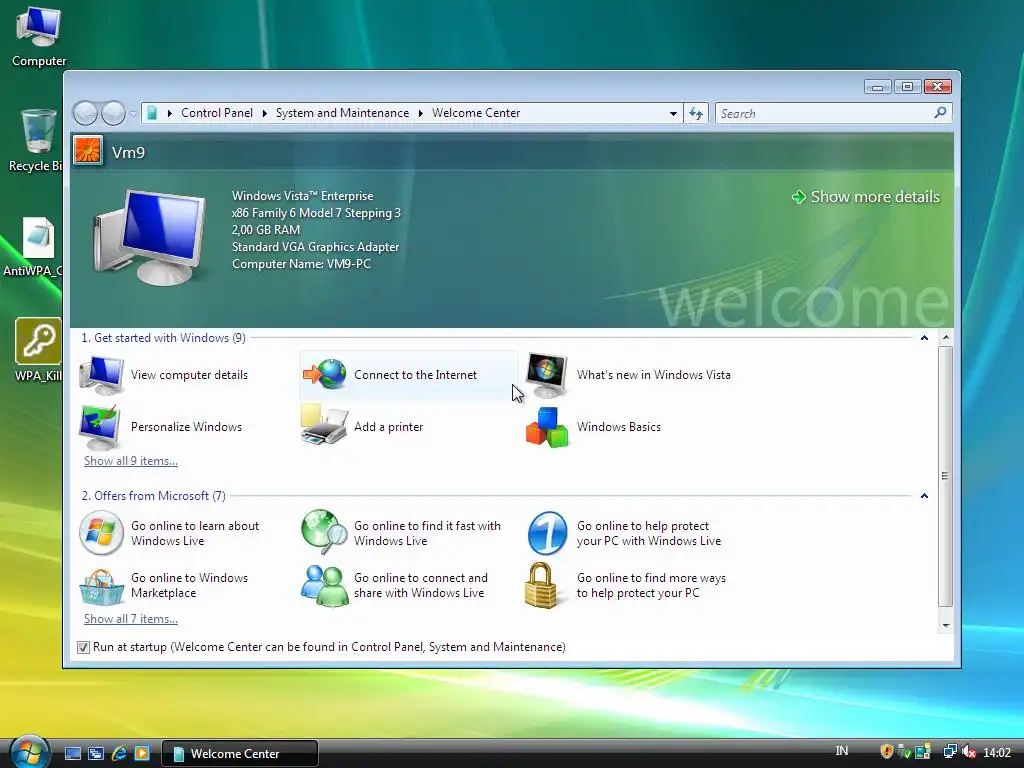Click the Windows Marketplace basket icon
This screenshot has height=768, width=1024.
pos(101,586)
